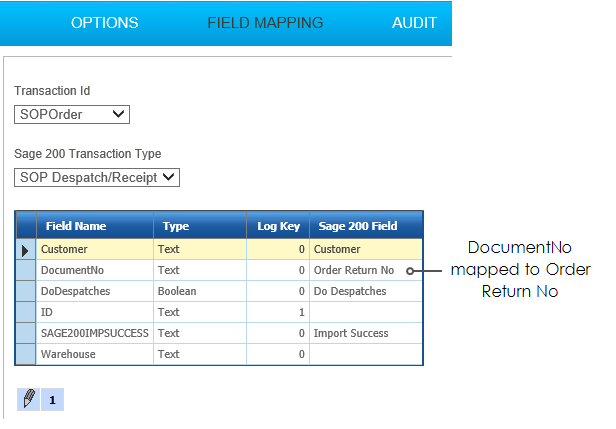Sort by Field Name column header
This screenshot has height=429, width=616.
(94, 226)
